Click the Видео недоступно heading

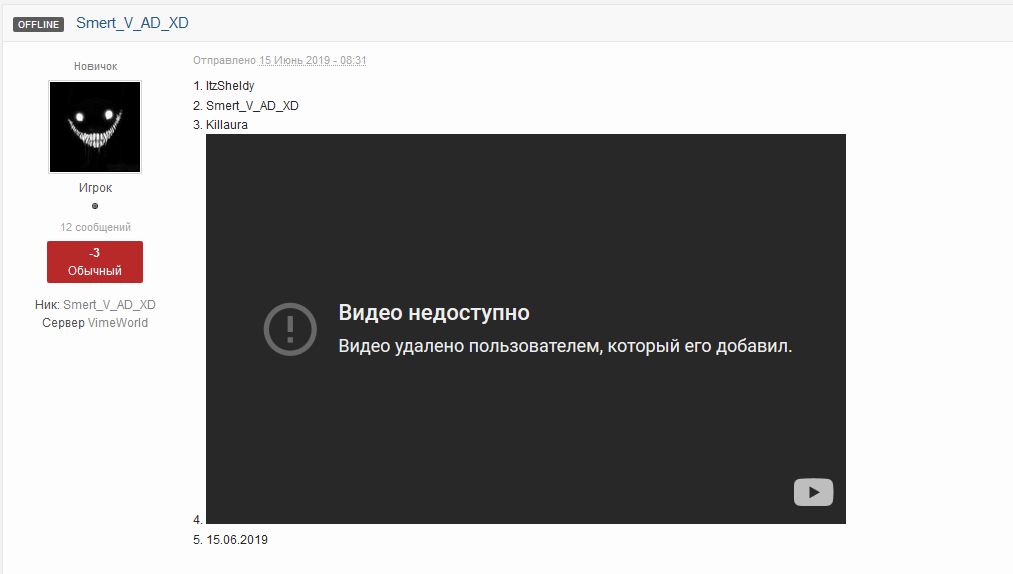click(434, 313)
